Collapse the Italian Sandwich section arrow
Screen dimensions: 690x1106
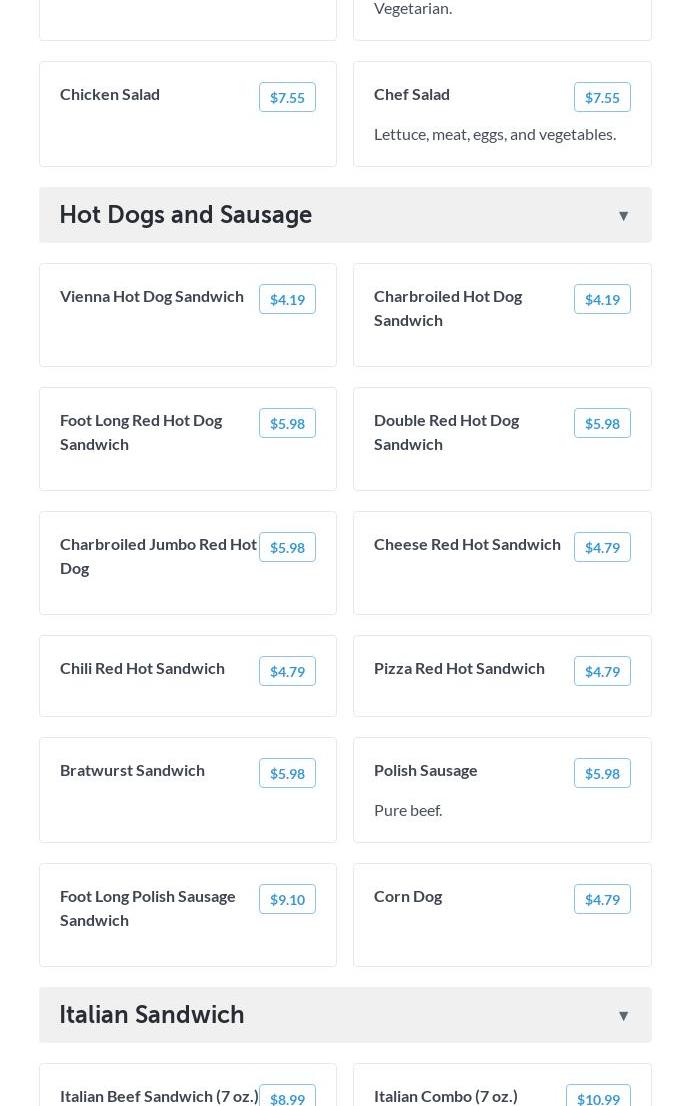[623, 1016]
